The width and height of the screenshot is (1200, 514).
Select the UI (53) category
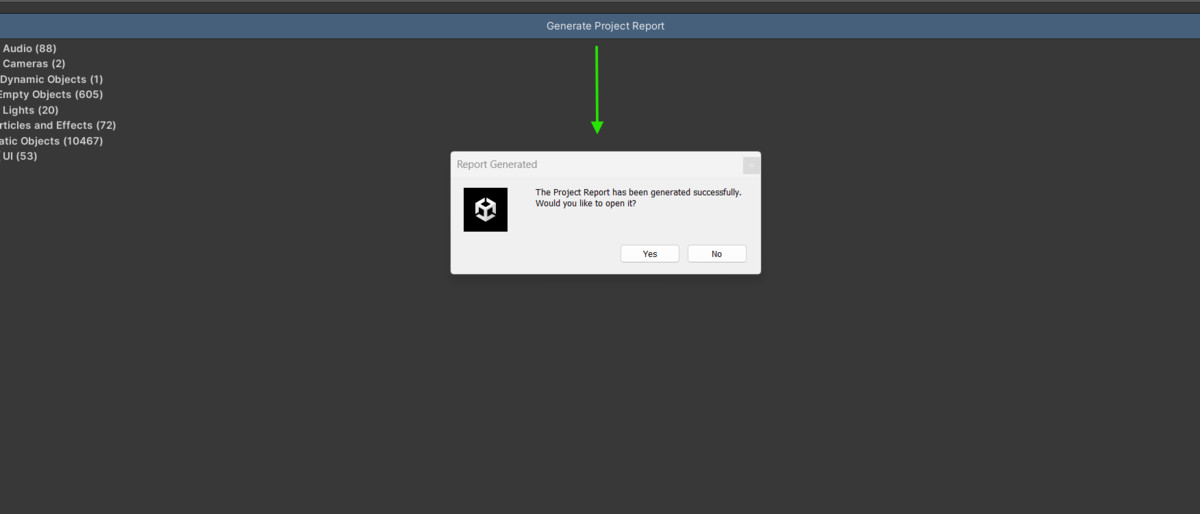(20, 156)
